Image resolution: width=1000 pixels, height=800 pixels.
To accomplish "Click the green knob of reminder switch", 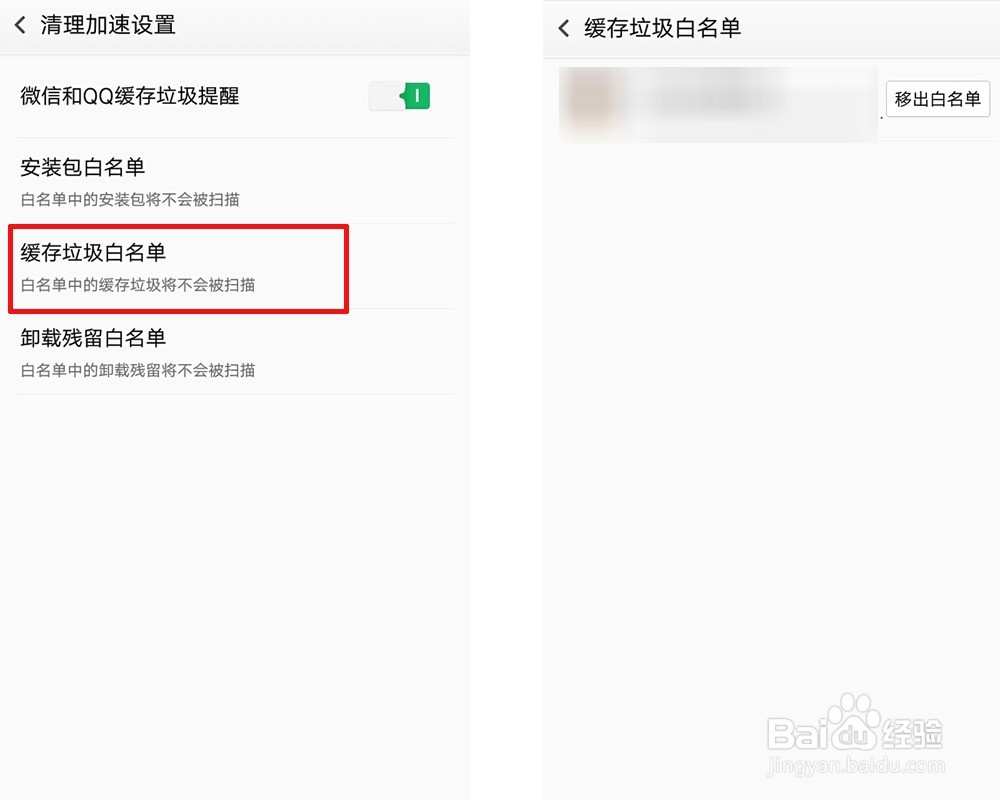I will (415, 96).
